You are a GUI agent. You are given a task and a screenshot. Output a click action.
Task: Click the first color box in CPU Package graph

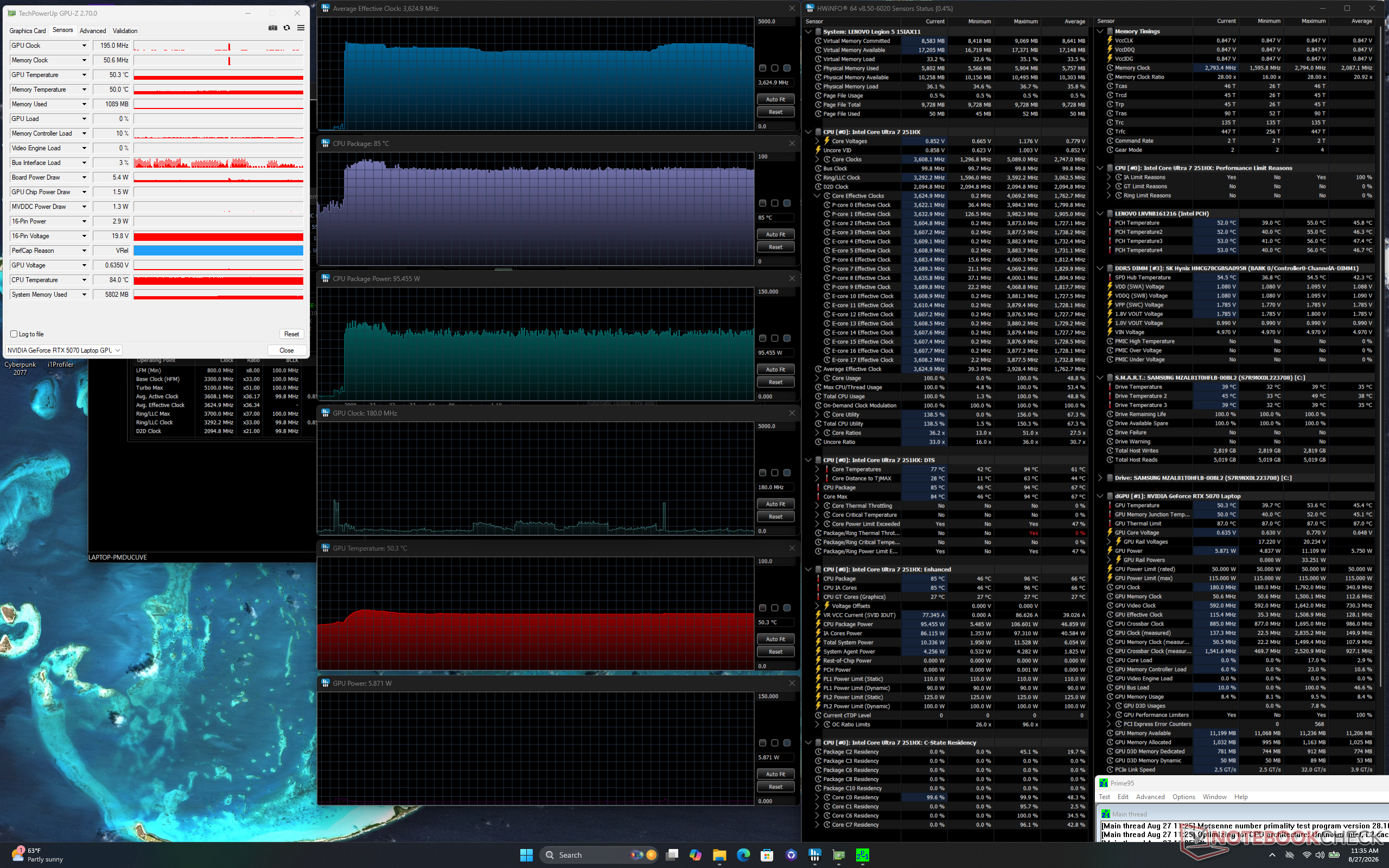click(762, 203)
